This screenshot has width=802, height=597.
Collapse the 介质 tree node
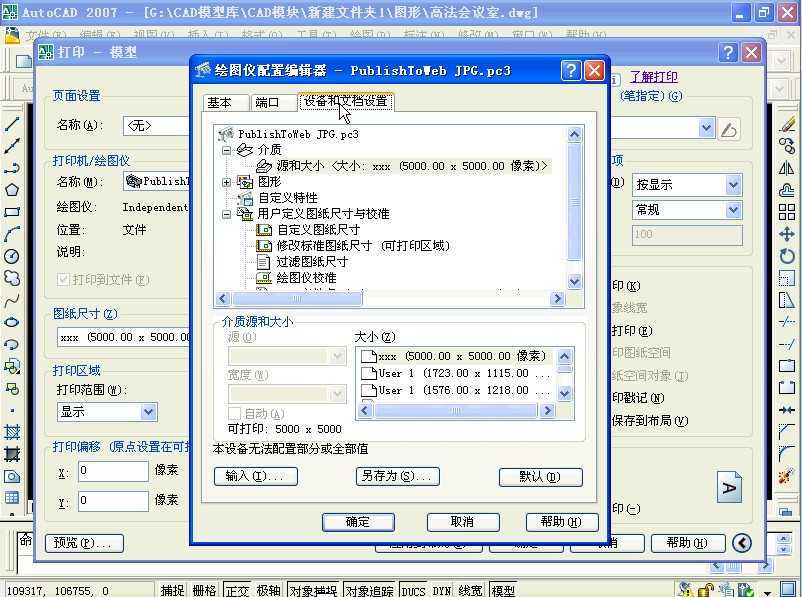(227, 150)
